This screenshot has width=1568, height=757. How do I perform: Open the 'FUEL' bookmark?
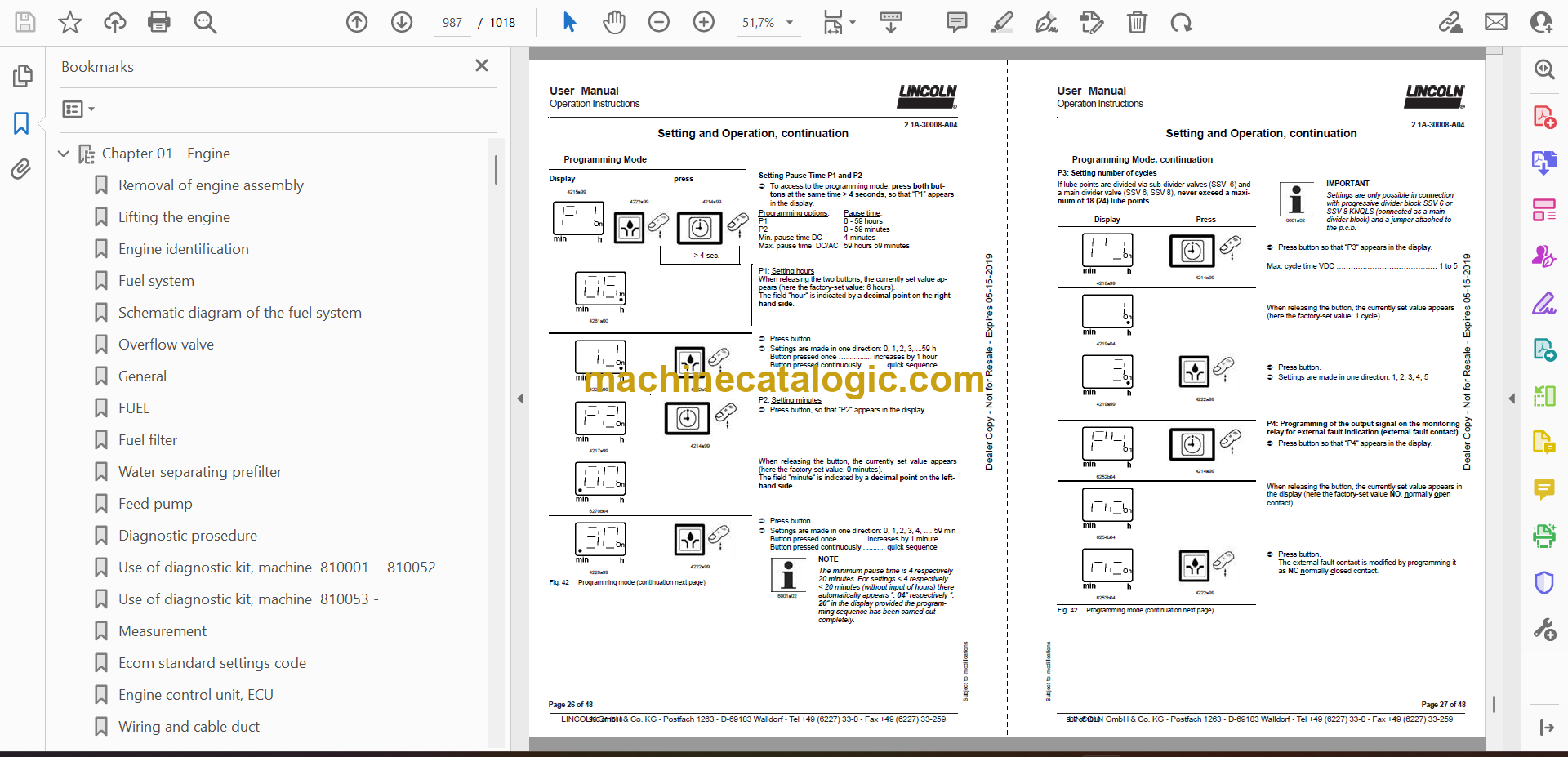point(134,408)
